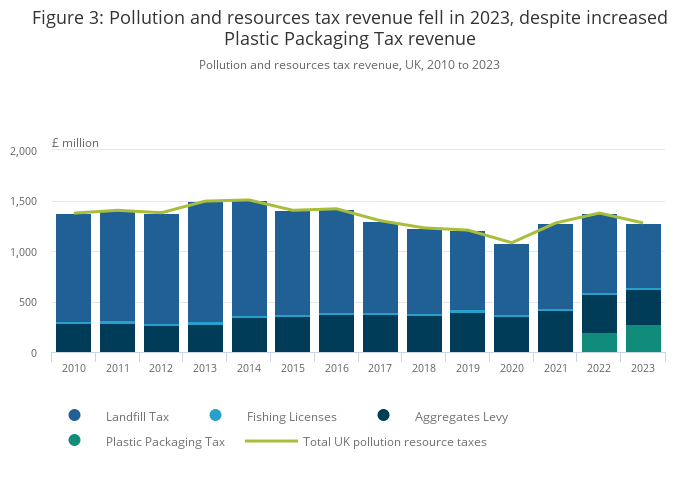Select the 2022 green Plastic Packaging bar segment

[x=599, y=343]
